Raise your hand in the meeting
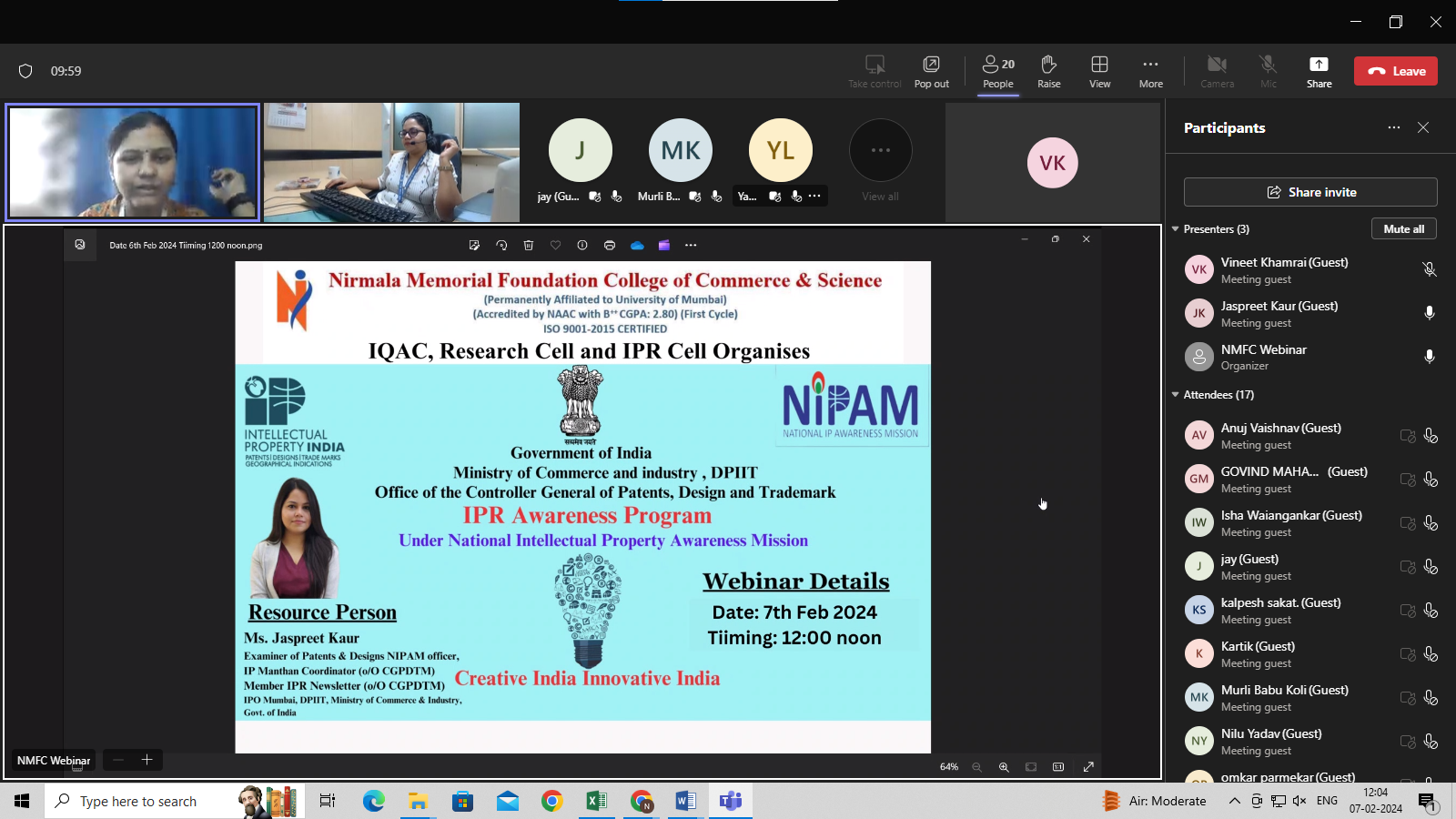Image resolution: width=1456 pixels, height=819 pixels. tap(1048, 71)
